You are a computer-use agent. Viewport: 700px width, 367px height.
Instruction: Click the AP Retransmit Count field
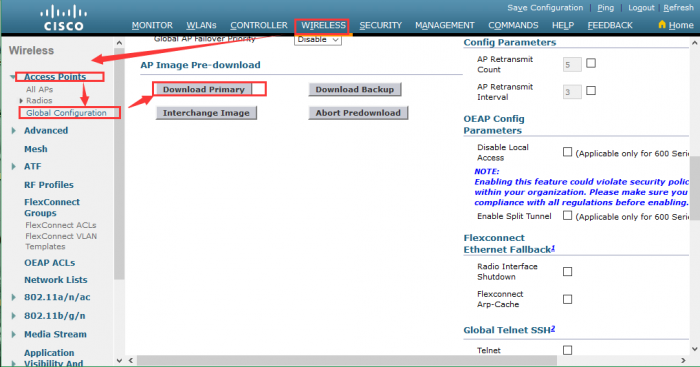572,65
